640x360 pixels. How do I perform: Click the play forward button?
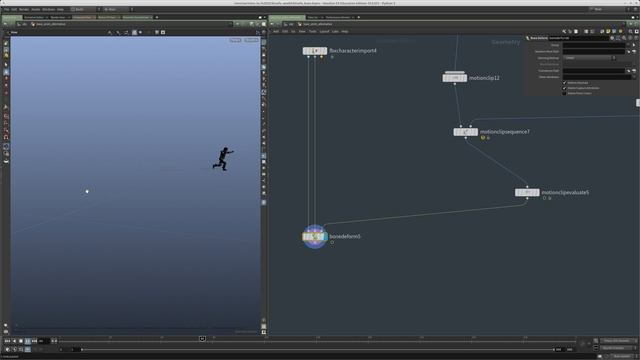pyautogui.click(x=27, y=341)
